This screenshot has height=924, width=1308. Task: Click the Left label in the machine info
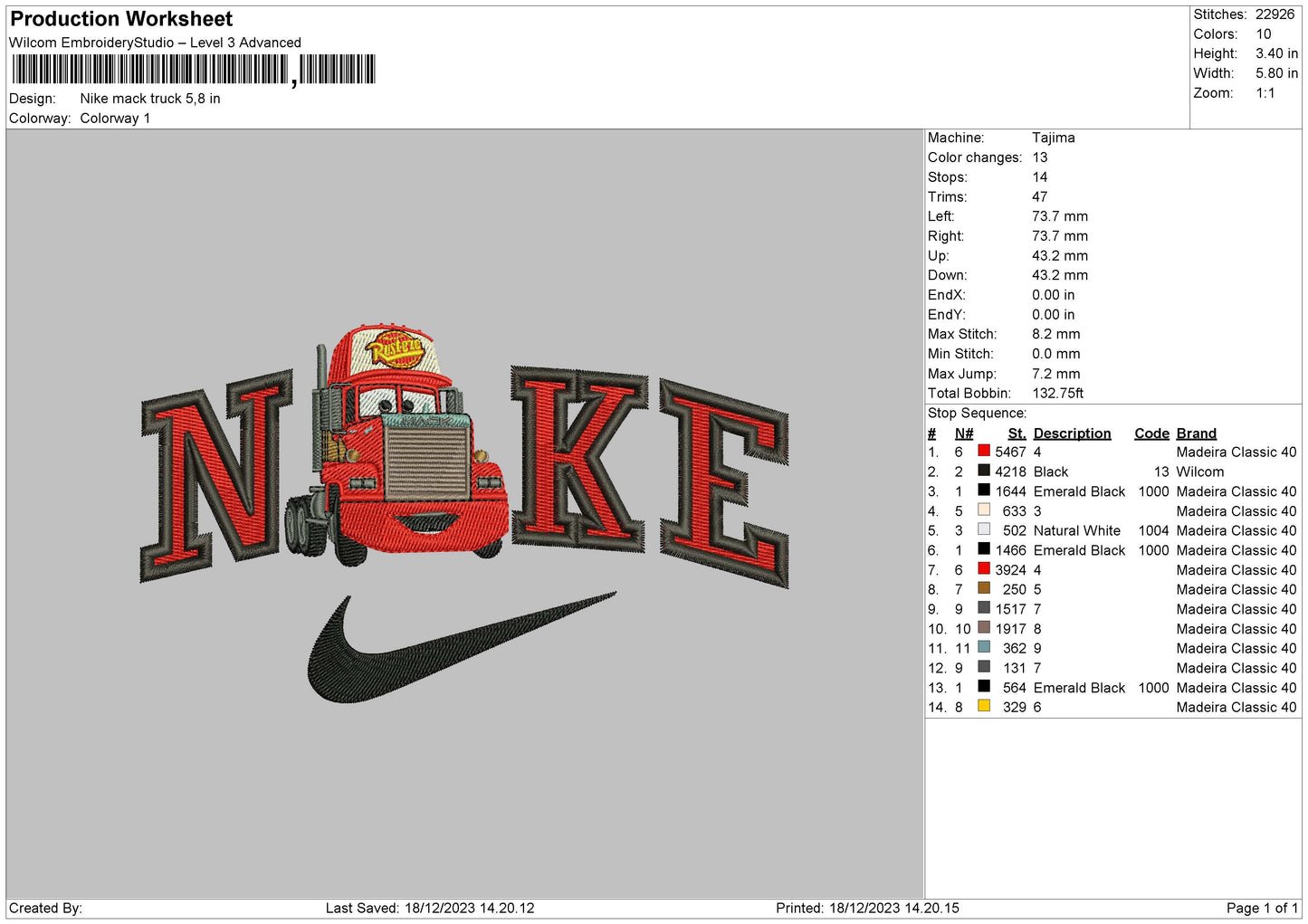pos(940,216)
